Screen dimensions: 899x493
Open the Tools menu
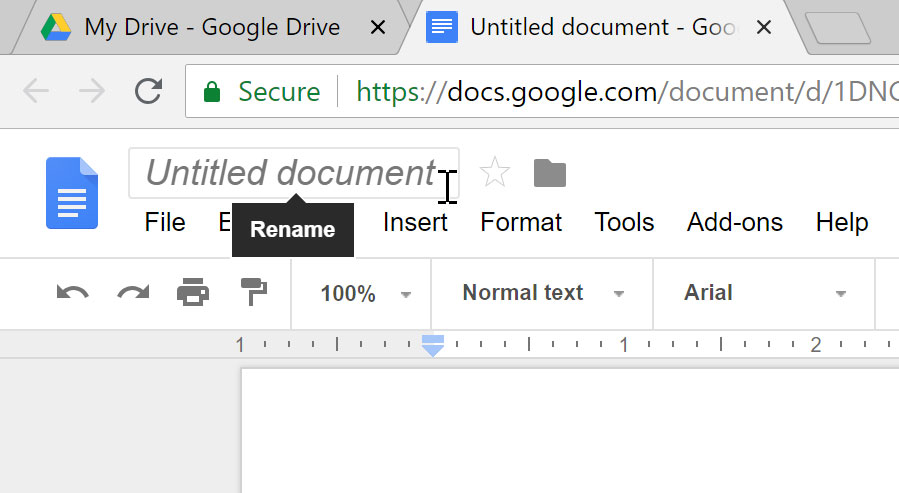click(x=624, y=222)
